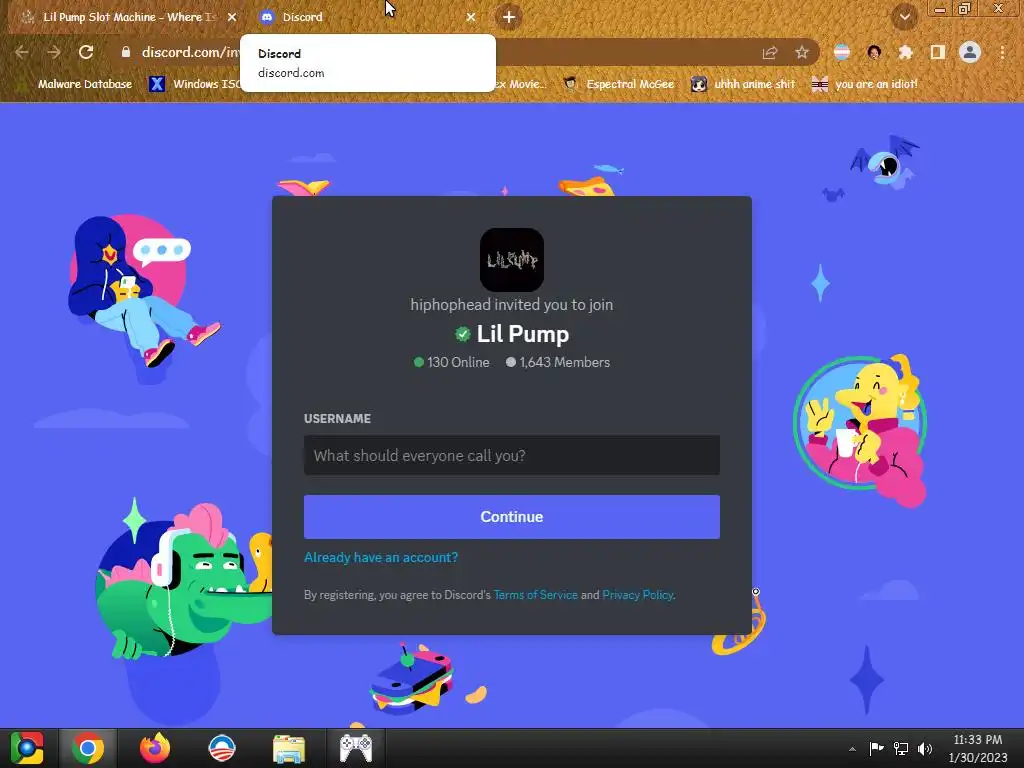Image resolution: width=1024 pixels, height=768 pixels.
Task: Expand the tab search dropdown
Action: 905,17
